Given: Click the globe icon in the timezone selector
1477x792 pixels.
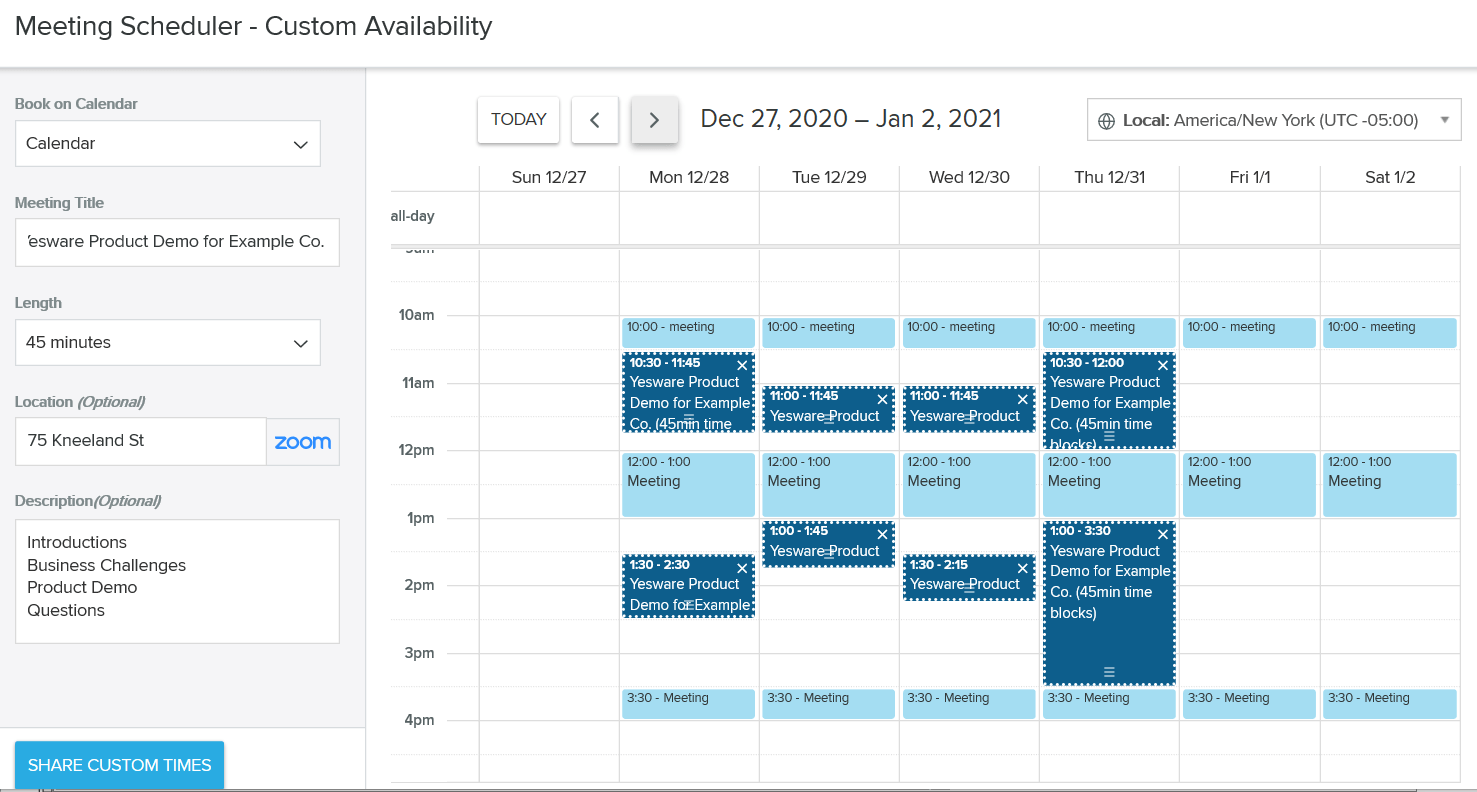Looking at the screenshot, I should 1106,119.
